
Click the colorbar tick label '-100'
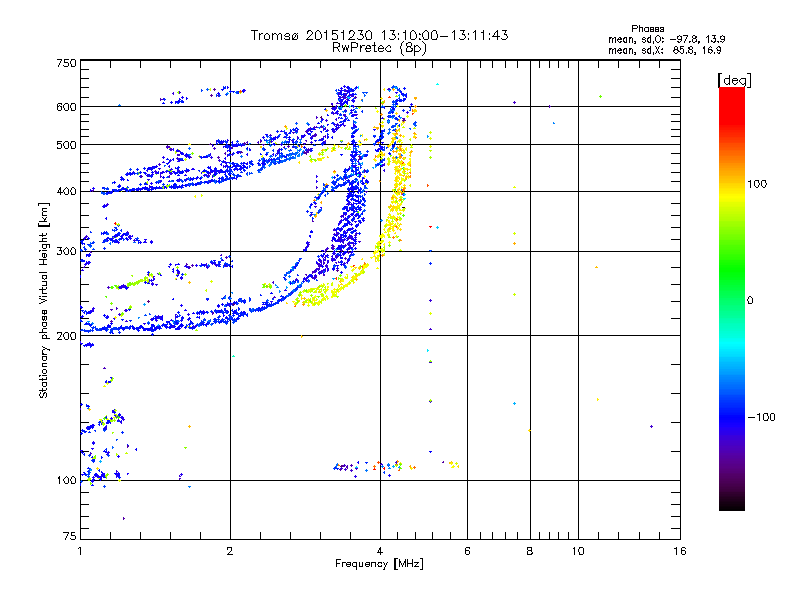click(761, 417)
